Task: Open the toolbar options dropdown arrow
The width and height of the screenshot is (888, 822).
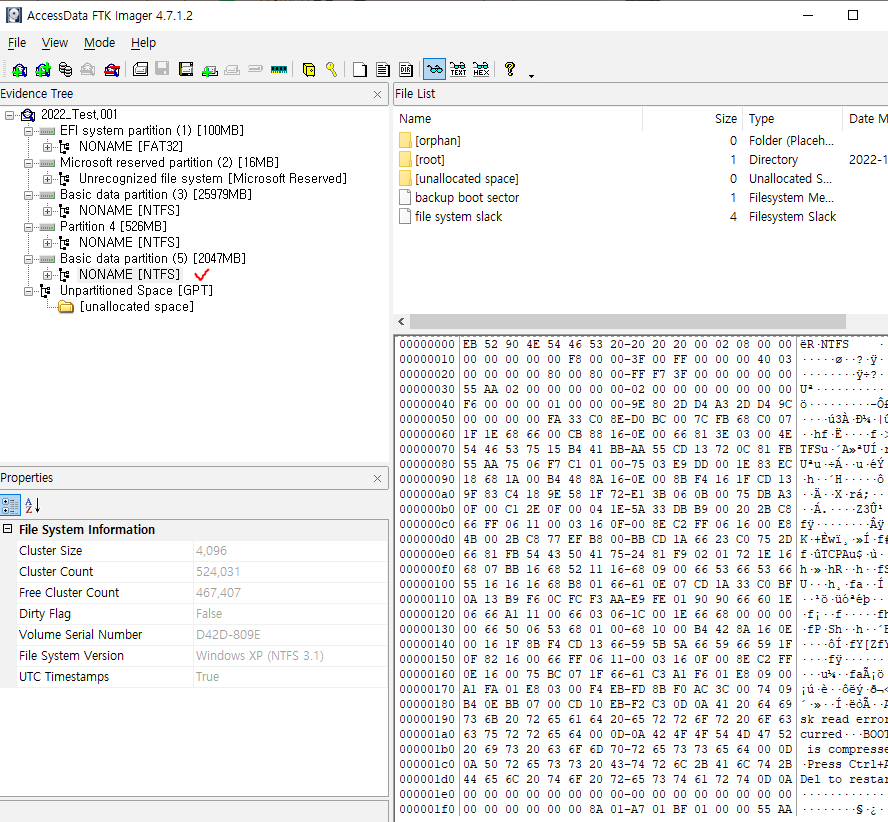Action: pyautogui.click(x=531, y=76)
